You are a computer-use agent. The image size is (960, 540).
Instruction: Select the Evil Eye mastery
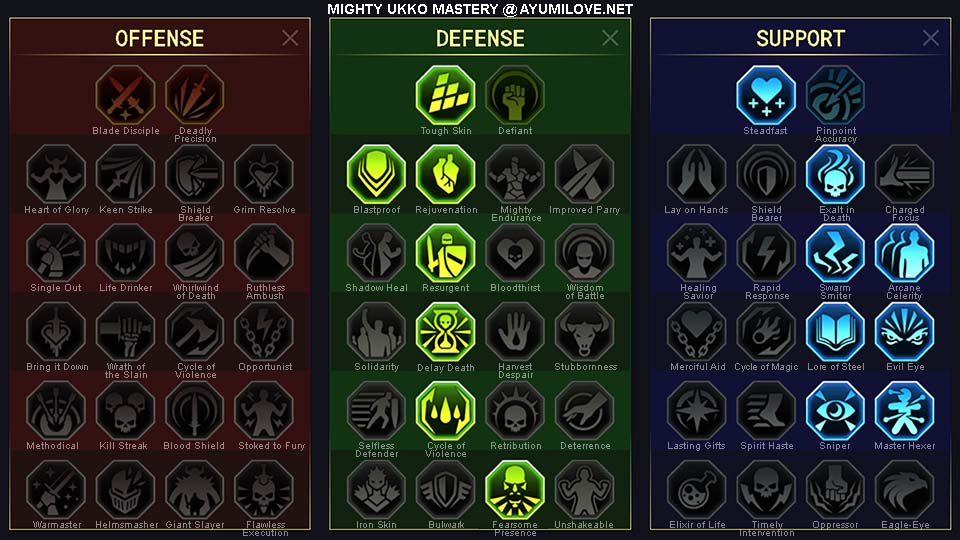click(x=904, y=332)
